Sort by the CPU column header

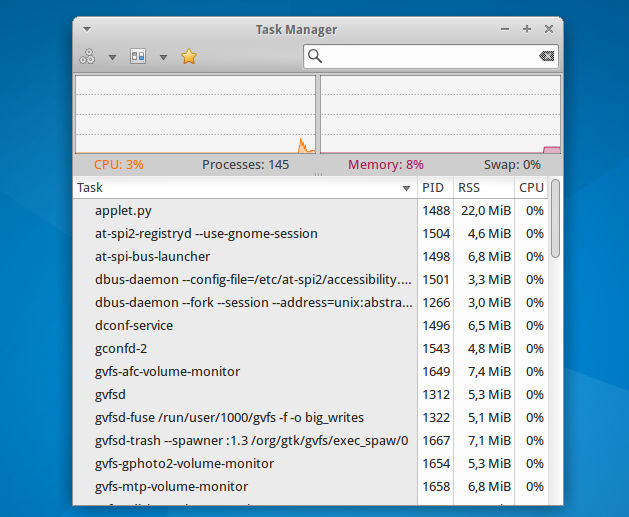[x=531, y=187]
